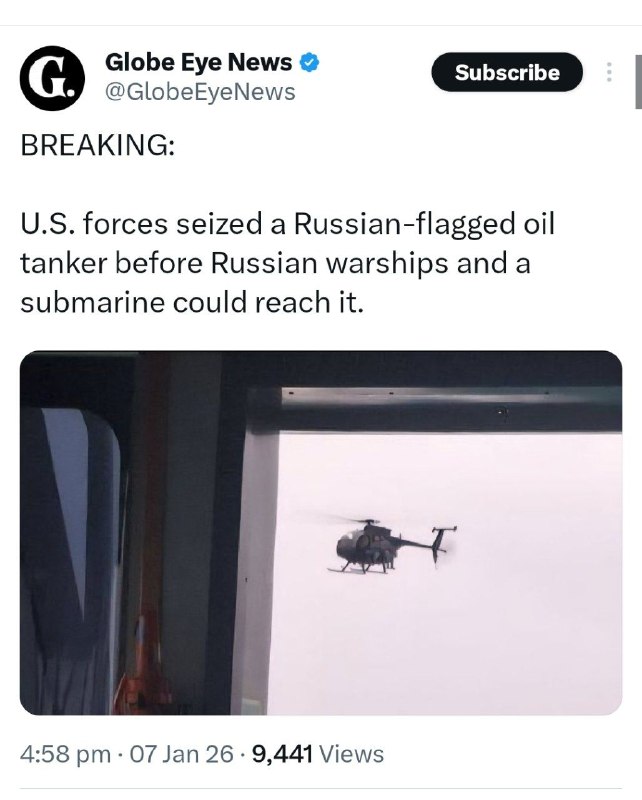Open the Globe Eye News profile avatar
This screenshot has width=642, height=800.
[52, 78]
